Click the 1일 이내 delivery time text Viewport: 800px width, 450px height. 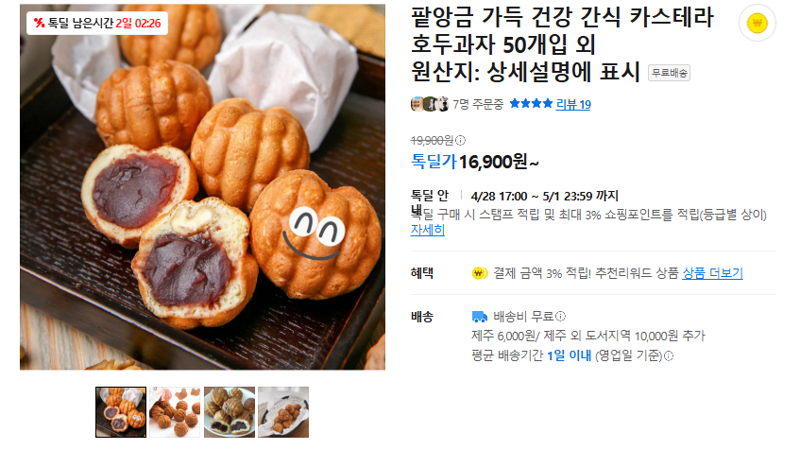pos(569,356)
